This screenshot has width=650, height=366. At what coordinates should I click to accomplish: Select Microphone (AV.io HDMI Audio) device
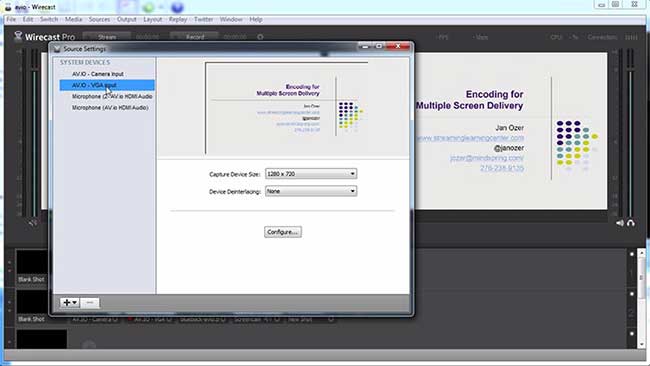(110, 107)
